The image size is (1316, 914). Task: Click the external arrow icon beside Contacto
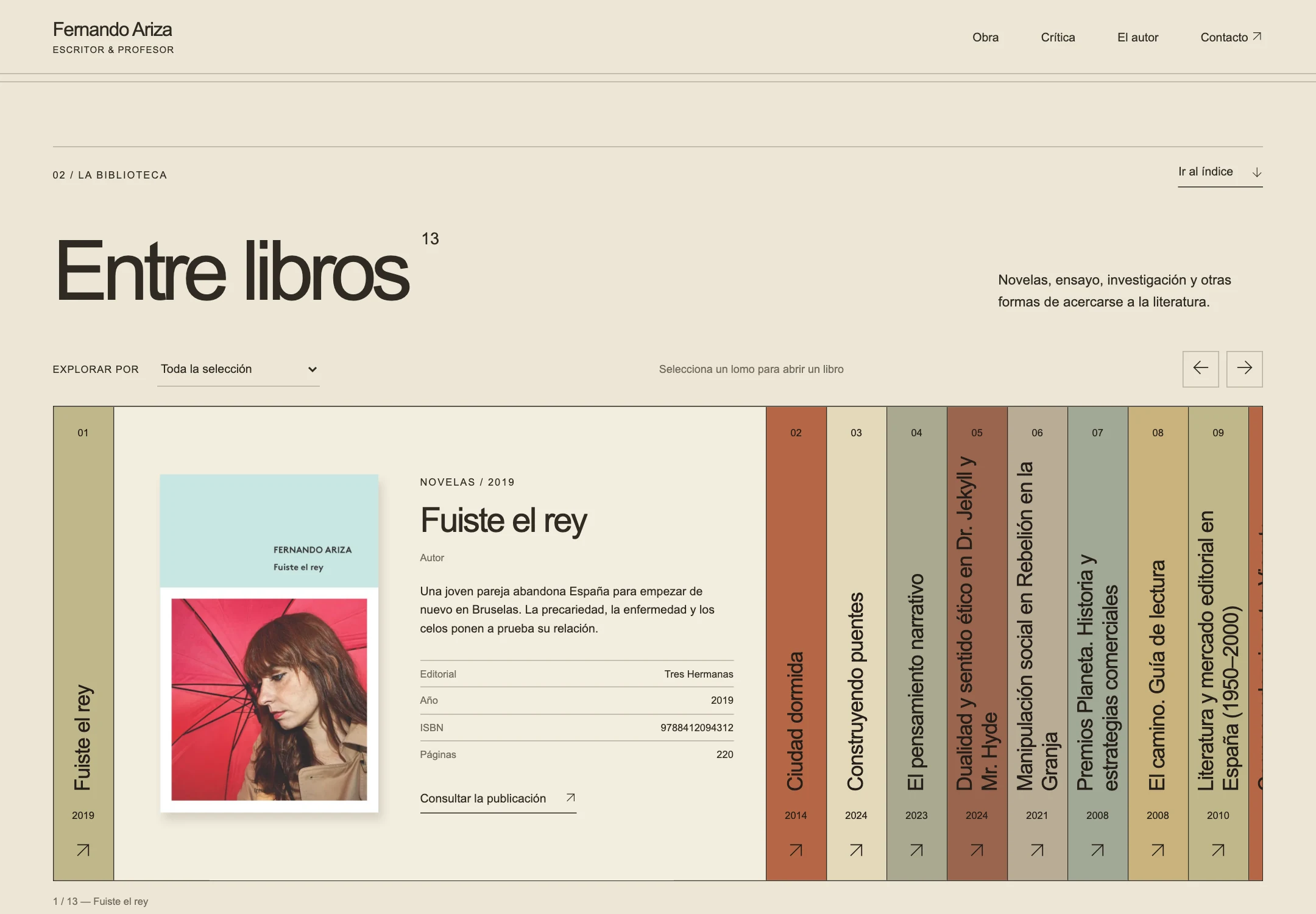pos(1257,37)
